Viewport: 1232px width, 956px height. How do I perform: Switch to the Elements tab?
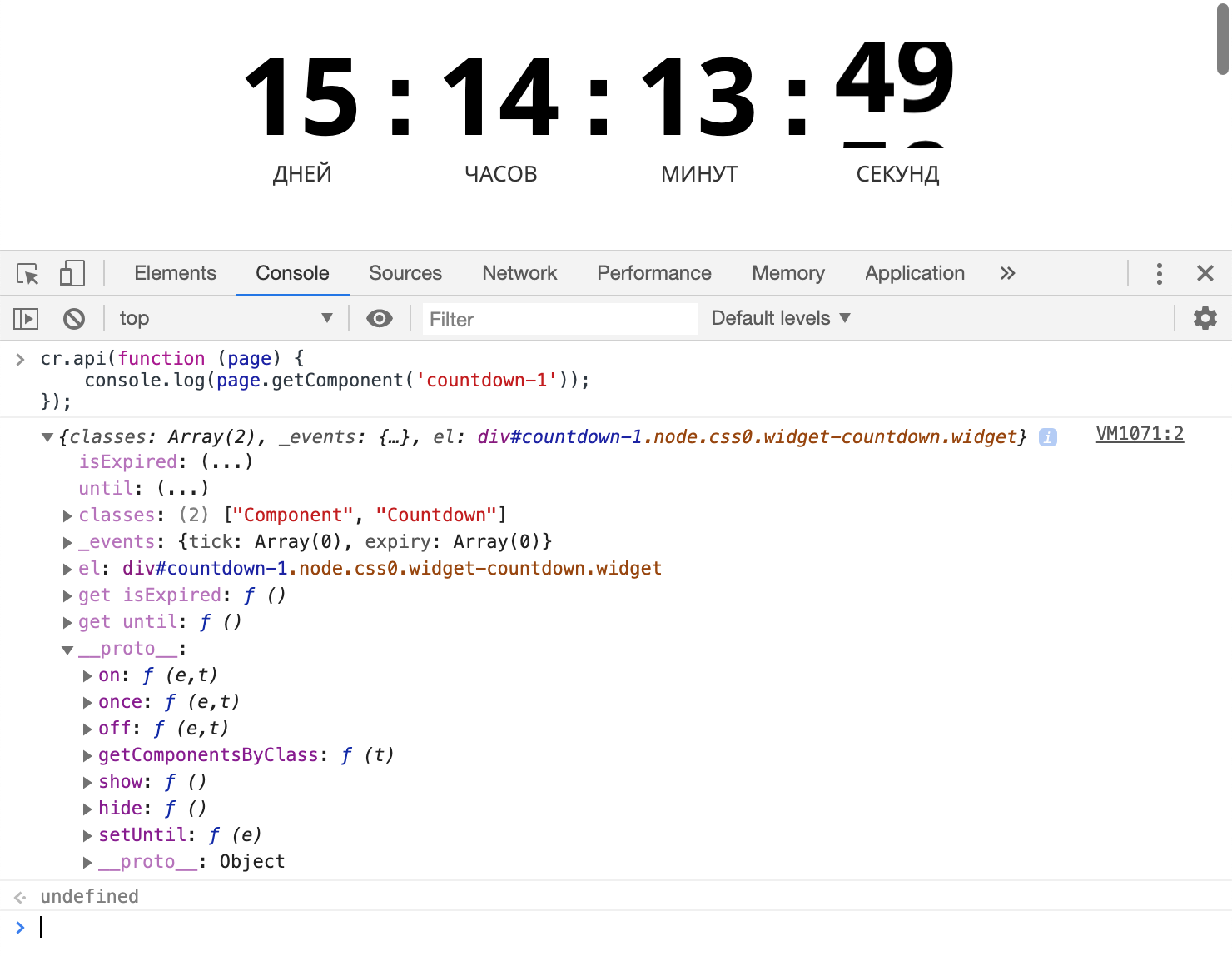point(175,273)
